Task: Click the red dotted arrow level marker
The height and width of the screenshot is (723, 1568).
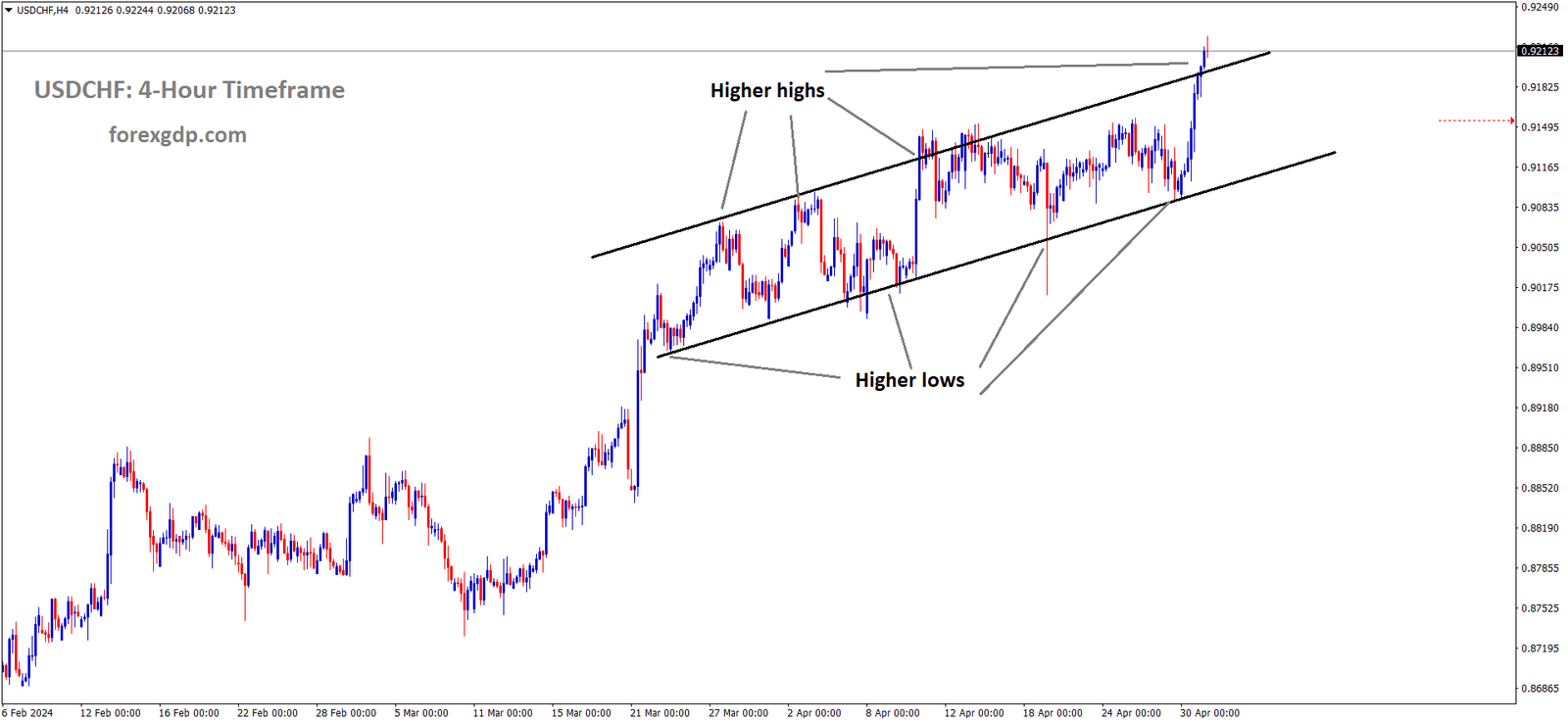Action: tap(1477, 120)
